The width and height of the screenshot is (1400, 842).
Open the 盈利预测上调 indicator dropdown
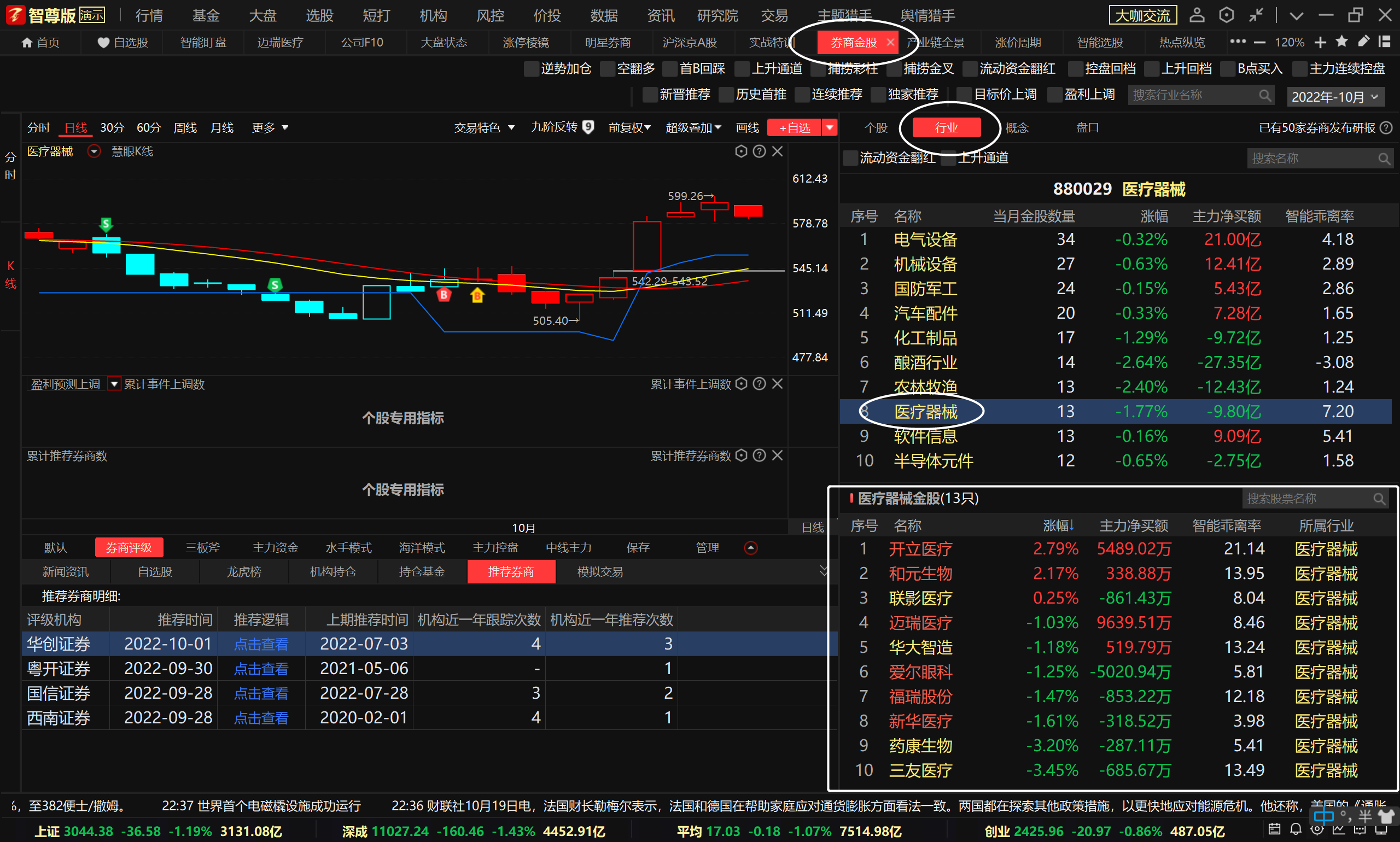pos(114,384)
